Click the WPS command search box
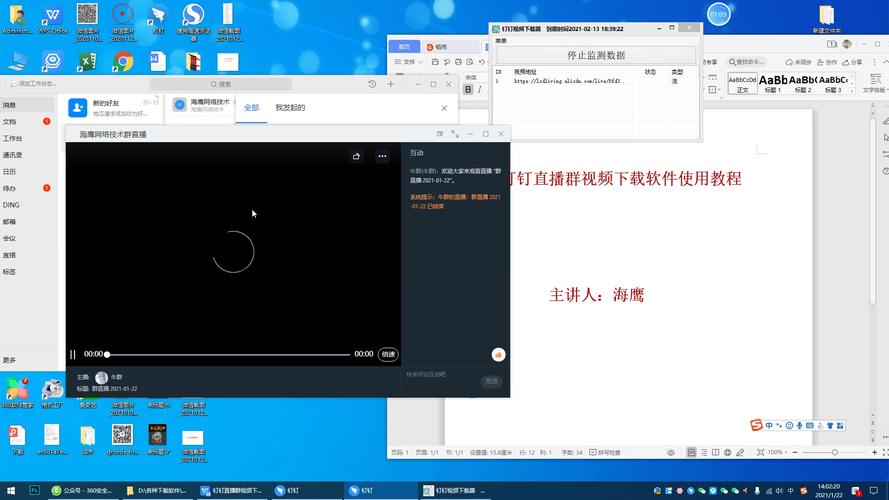The width and height of the screenshot is (889, 500). coord(747,62)
